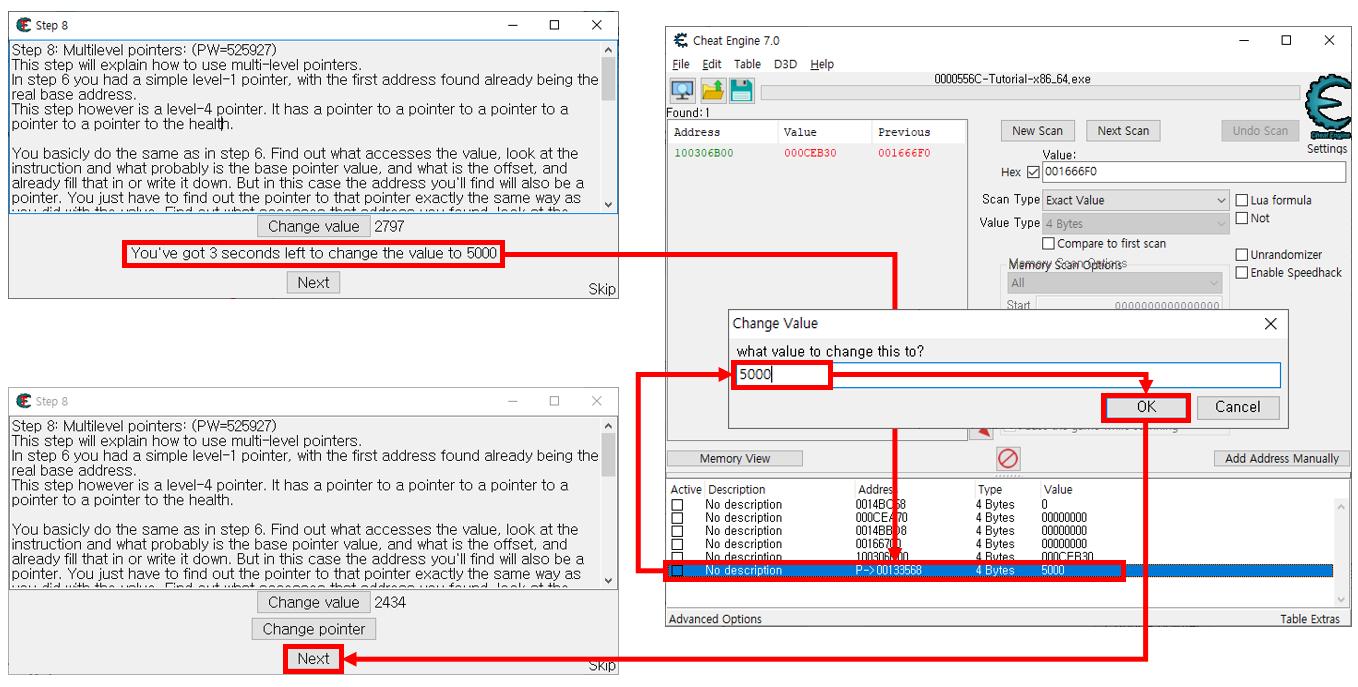Click the scroll-up arrow of the address table
This screenshot has width=1358, height=687.
pos(1342,505)
